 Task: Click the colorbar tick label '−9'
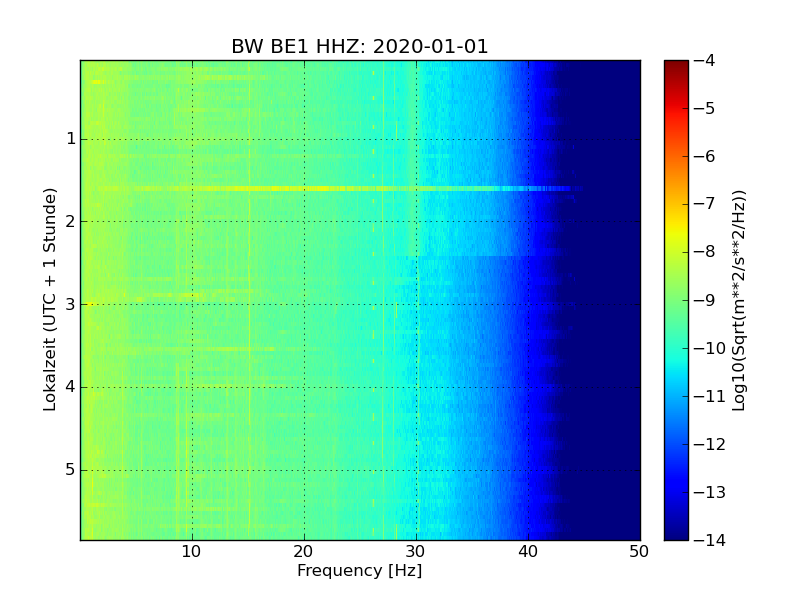coord(705,301)
